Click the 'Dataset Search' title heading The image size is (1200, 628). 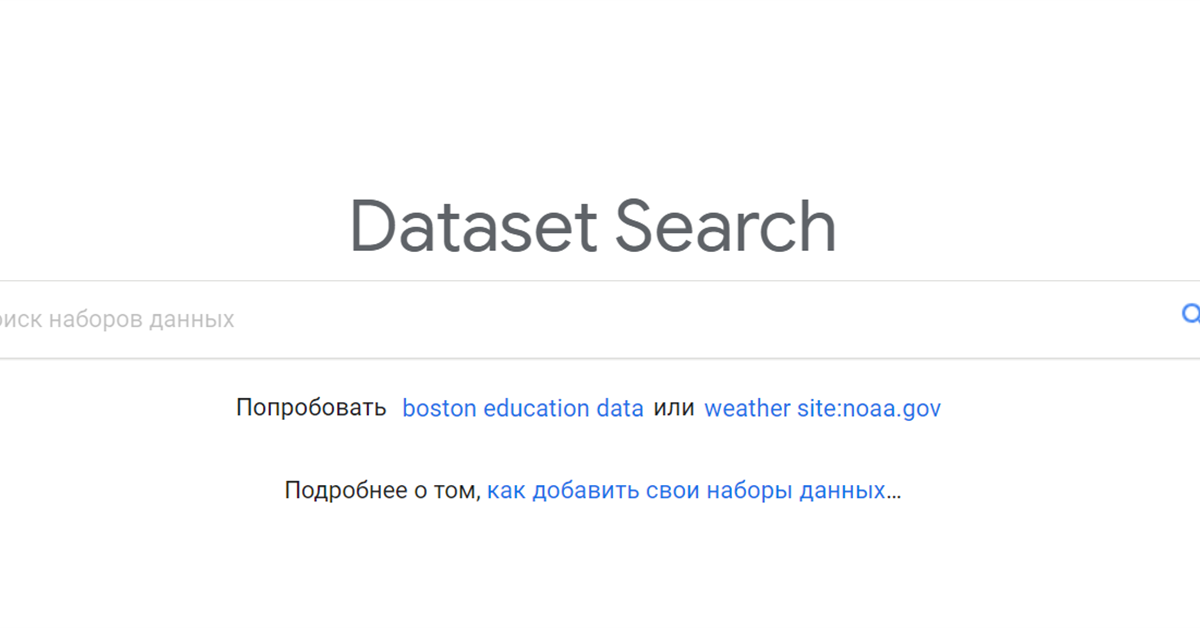(x=592, y=227)
